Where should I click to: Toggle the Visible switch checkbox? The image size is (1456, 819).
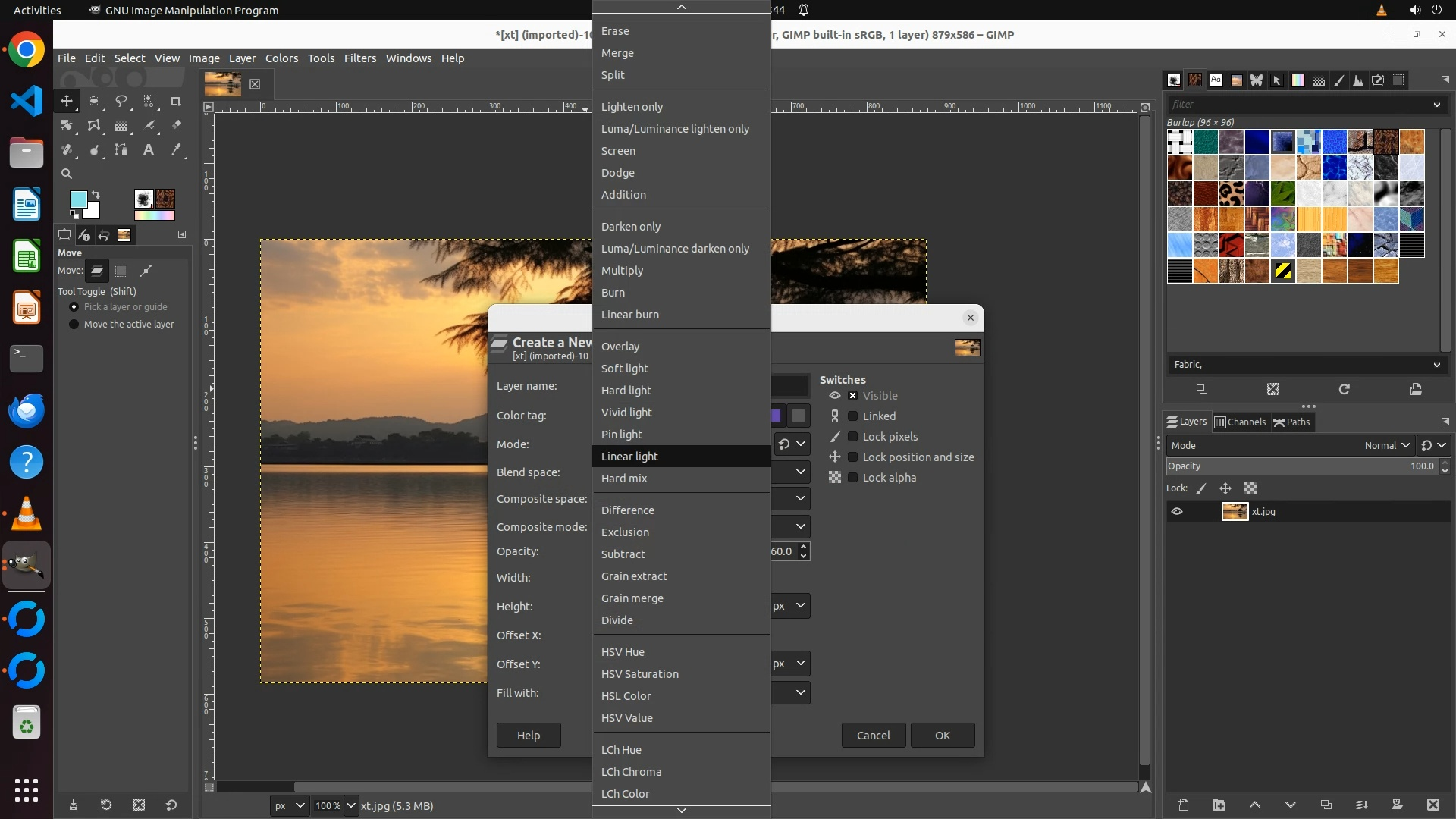click(852, 396)
